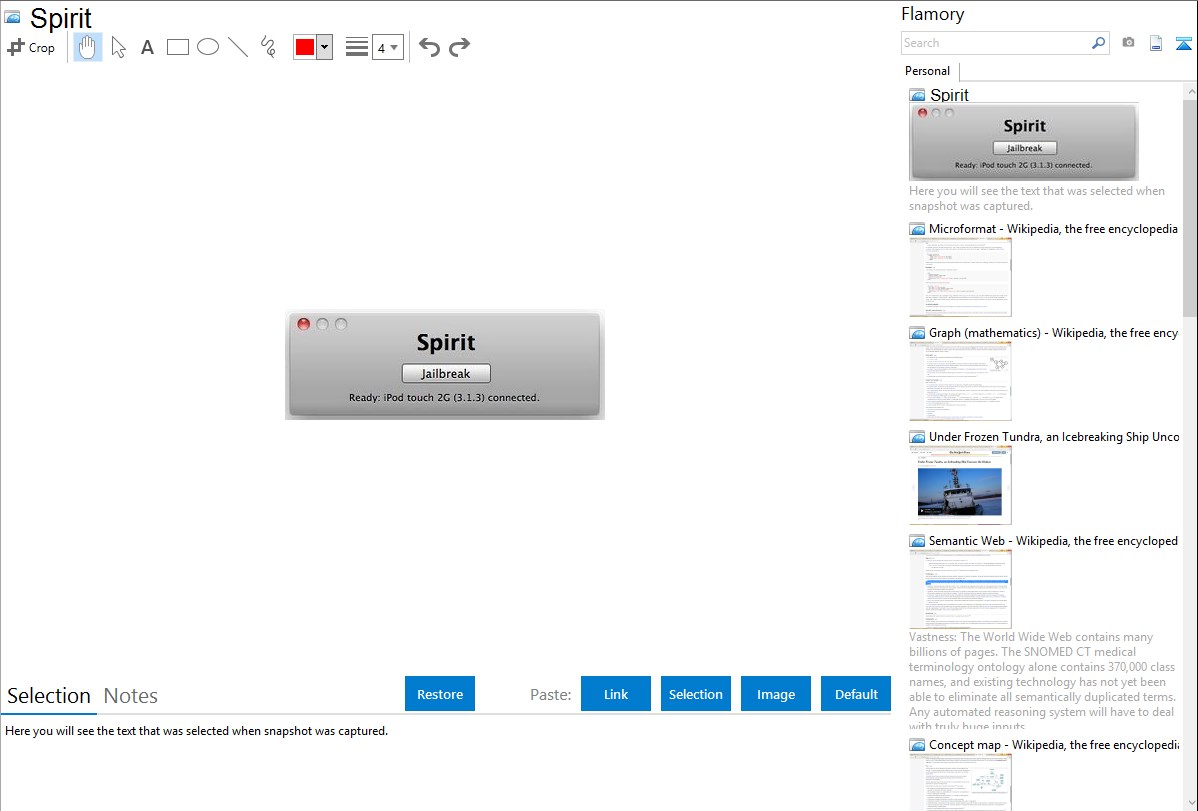
Task: Select the 'Microformat - Wikipedia' snapshot title
Action: (x=1053, y=229)
